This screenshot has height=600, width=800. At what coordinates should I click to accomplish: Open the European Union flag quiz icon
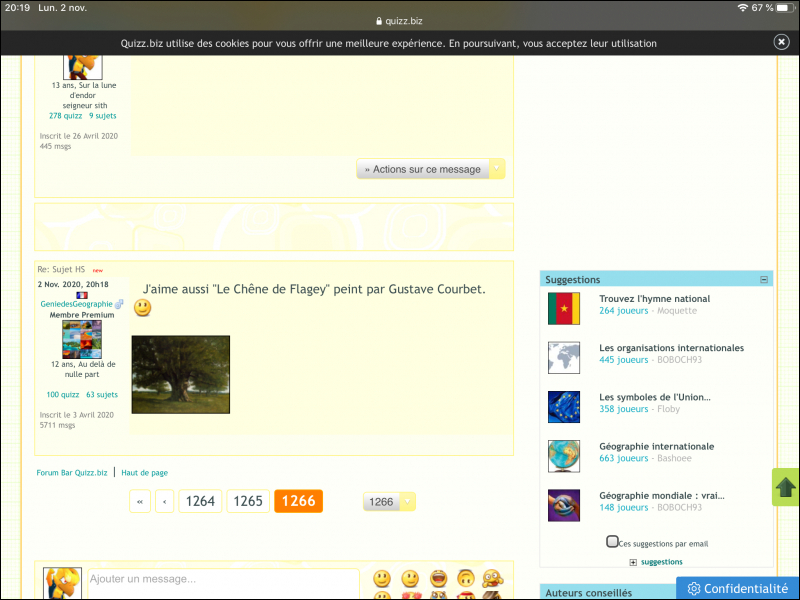coord(564,407)
